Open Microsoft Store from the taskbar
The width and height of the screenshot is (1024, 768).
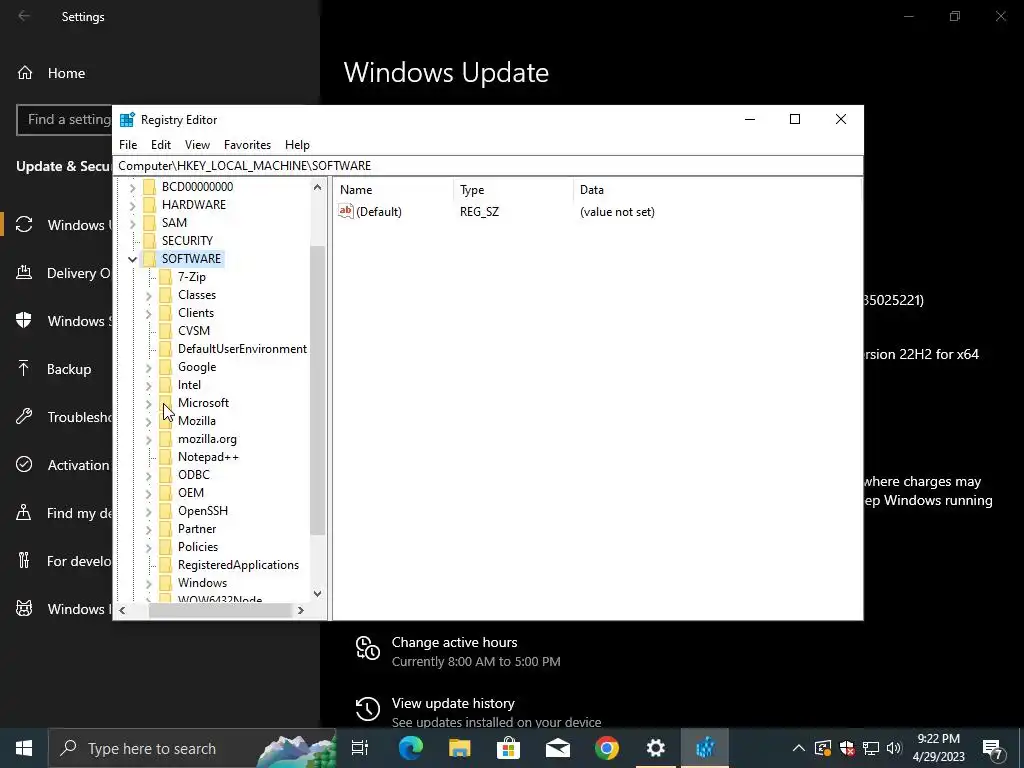[x=509, y=748]
